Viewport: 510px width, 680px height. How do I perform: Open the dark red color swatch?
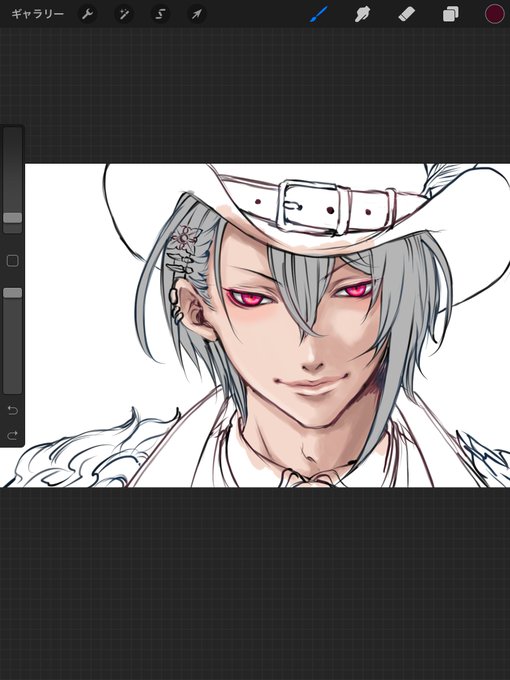pyautogui.click(x=494, y=14)
